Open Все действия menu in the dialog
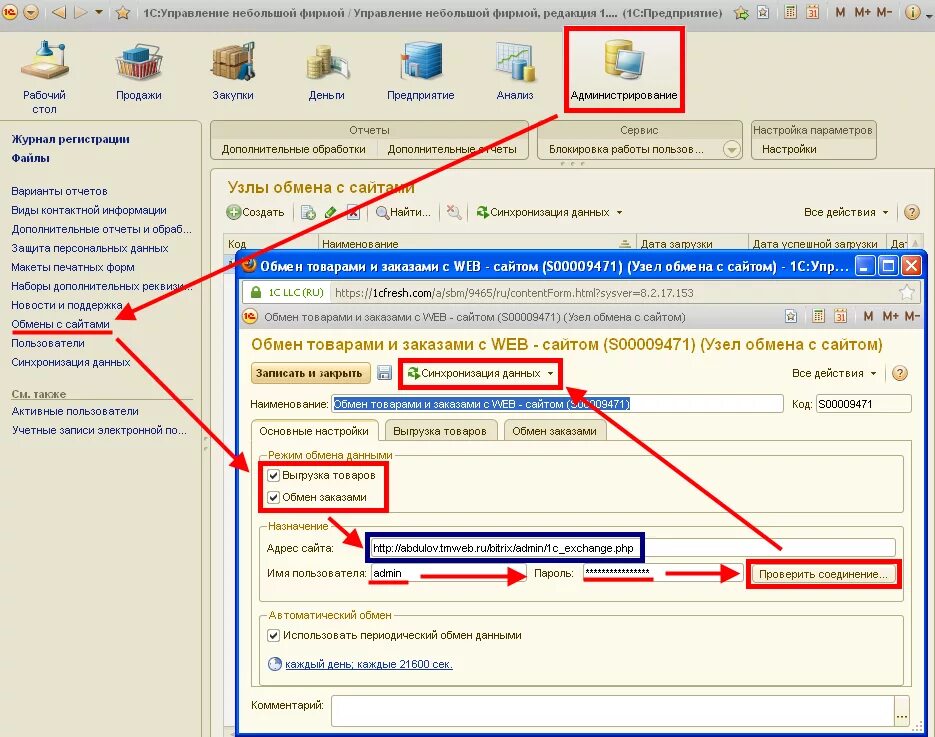Viewport: 935px width, 737px height. click(834, 373)
